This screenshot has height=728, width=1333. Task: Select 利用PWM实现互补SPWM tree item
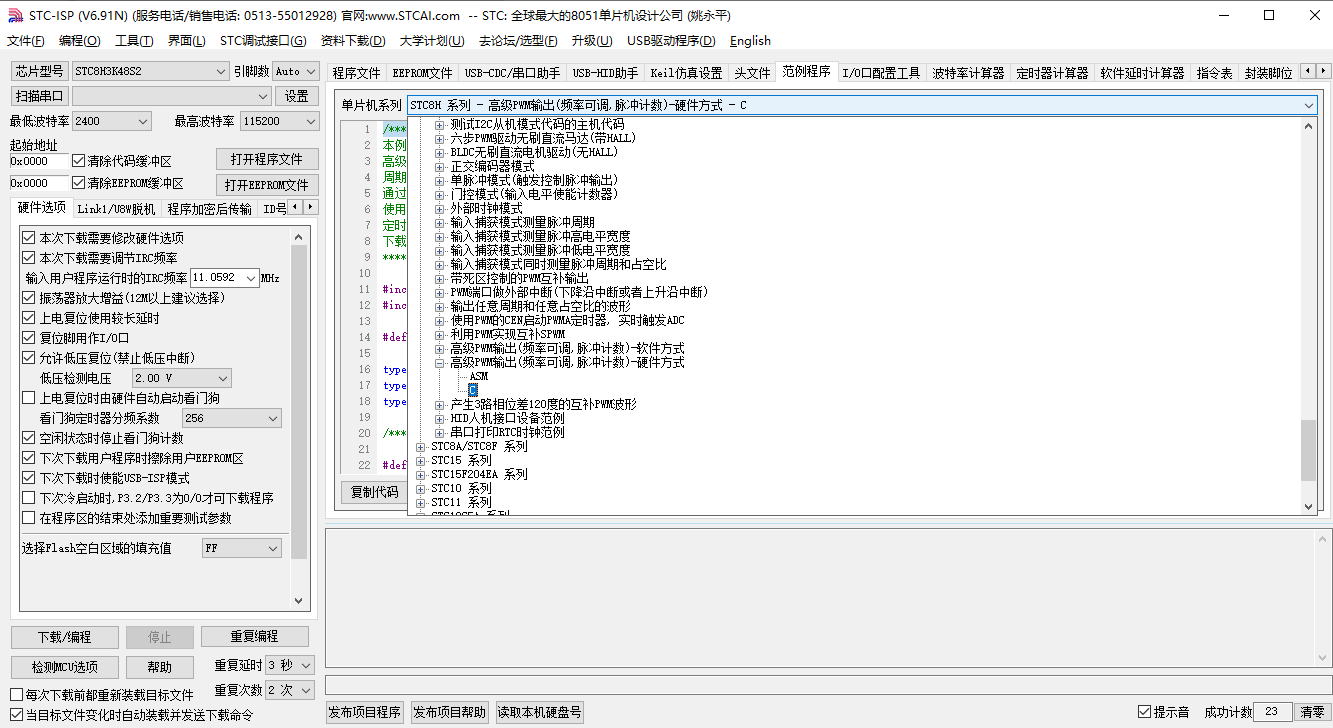[x=507, y=334]
